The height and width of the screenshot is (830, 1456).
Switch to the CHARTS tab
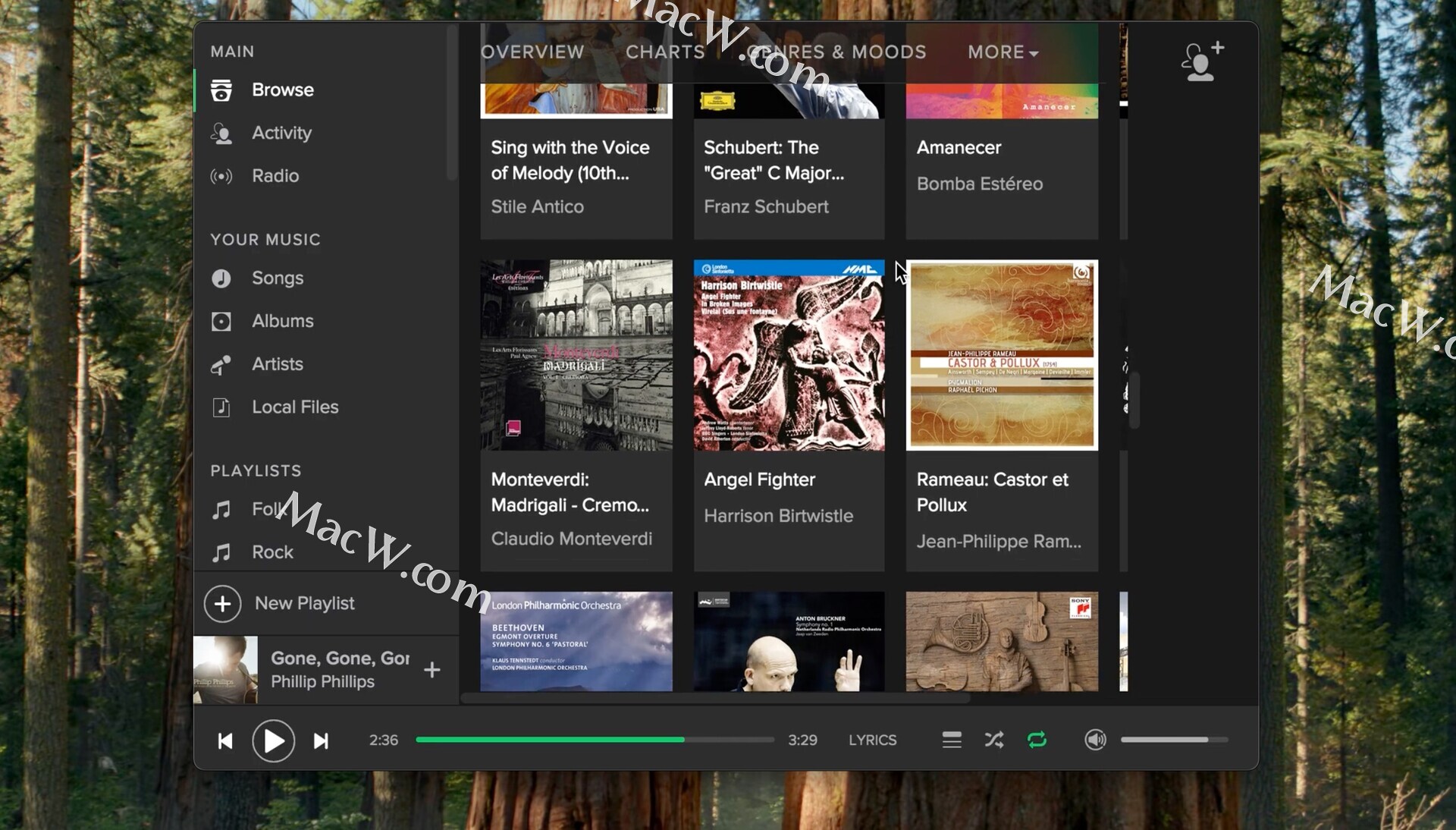click(x=665, y=52)
